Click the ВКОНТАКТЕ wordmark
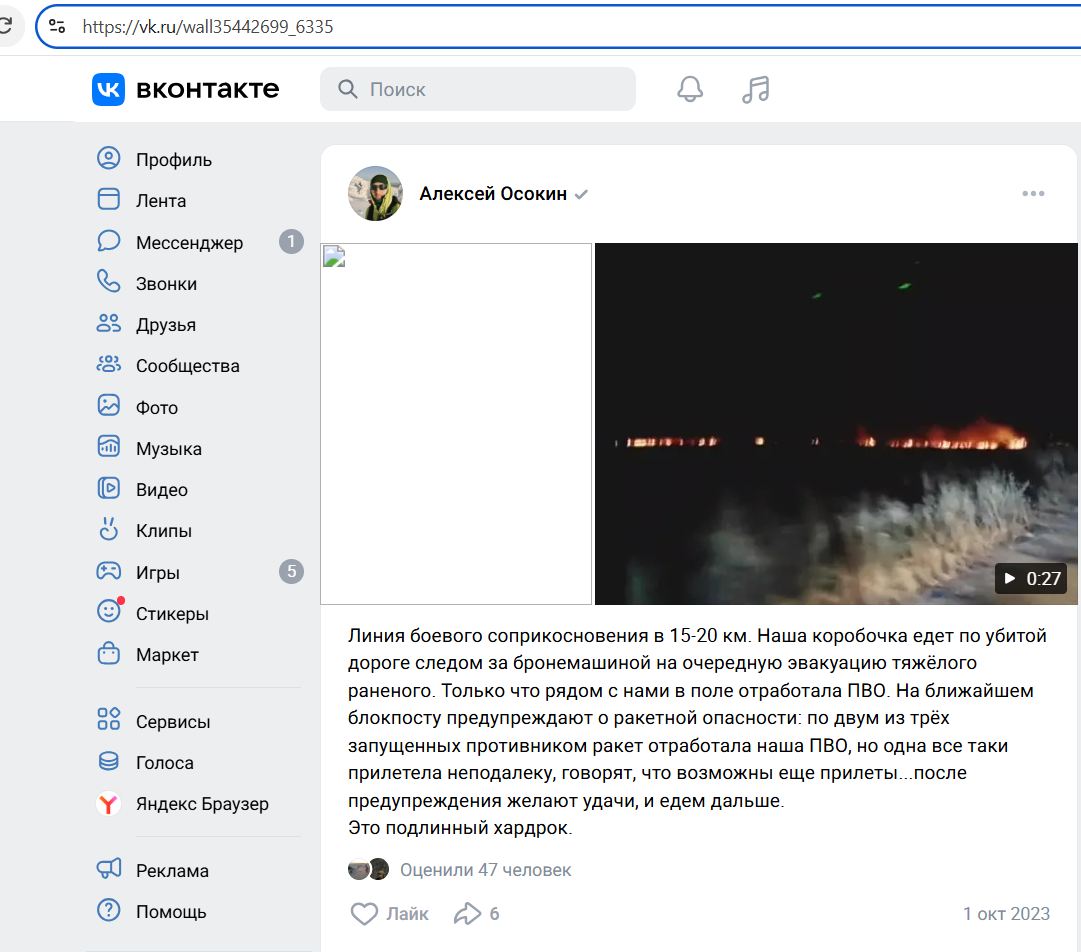Screen dimensions: 1081x952 tap(208, 89)
